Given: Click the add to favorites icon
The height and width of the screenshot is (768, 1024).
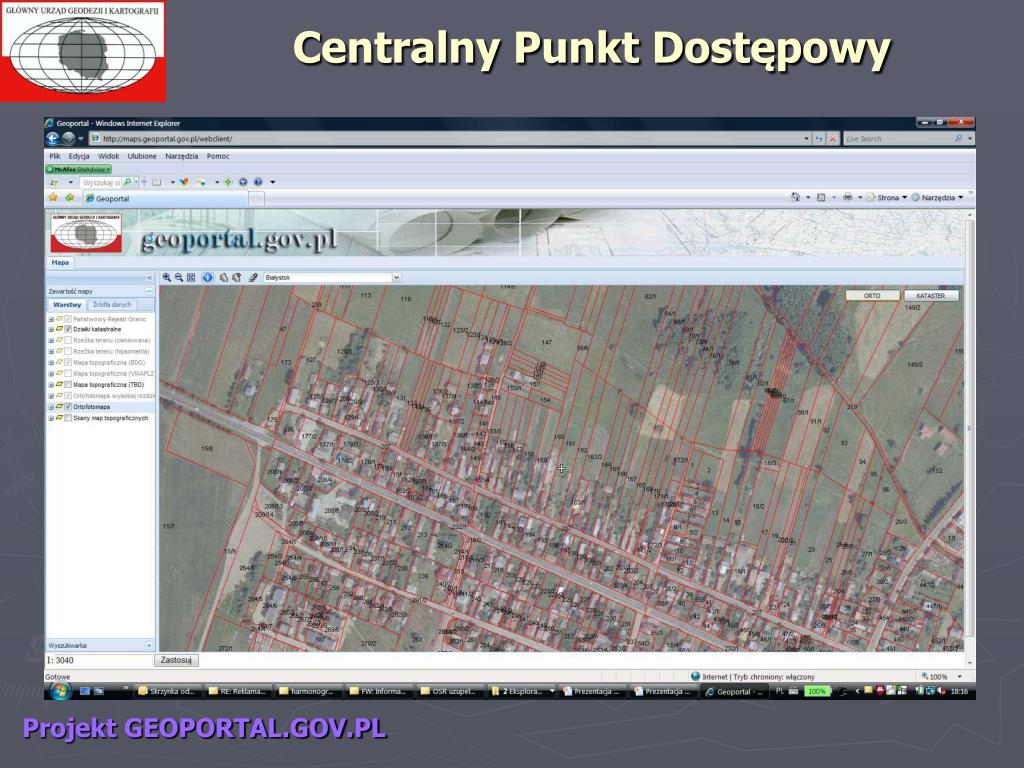Looking at the screenshot, I should pyautogui.click(x=69, y=198).
